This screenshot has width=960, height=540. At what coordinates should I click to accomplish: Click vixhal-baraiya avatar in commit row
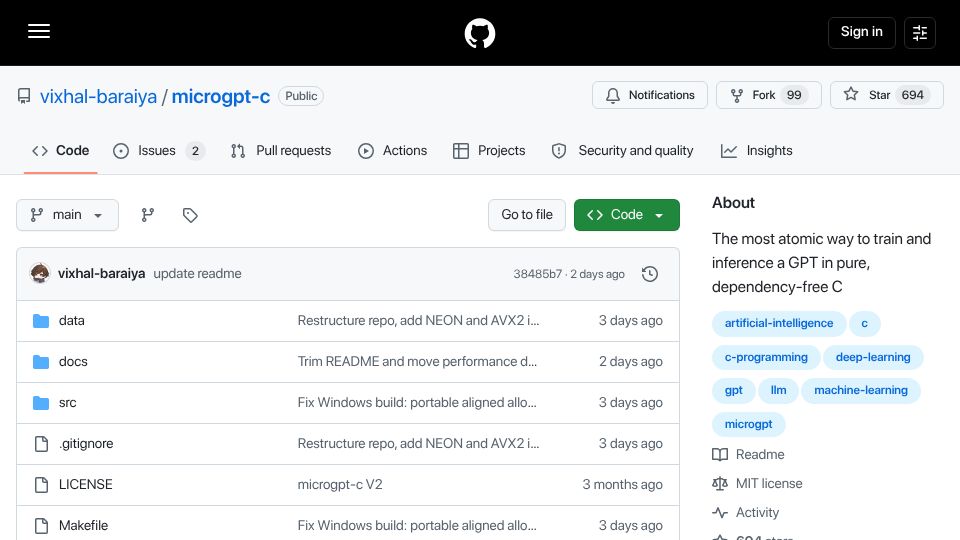point(40,273)
